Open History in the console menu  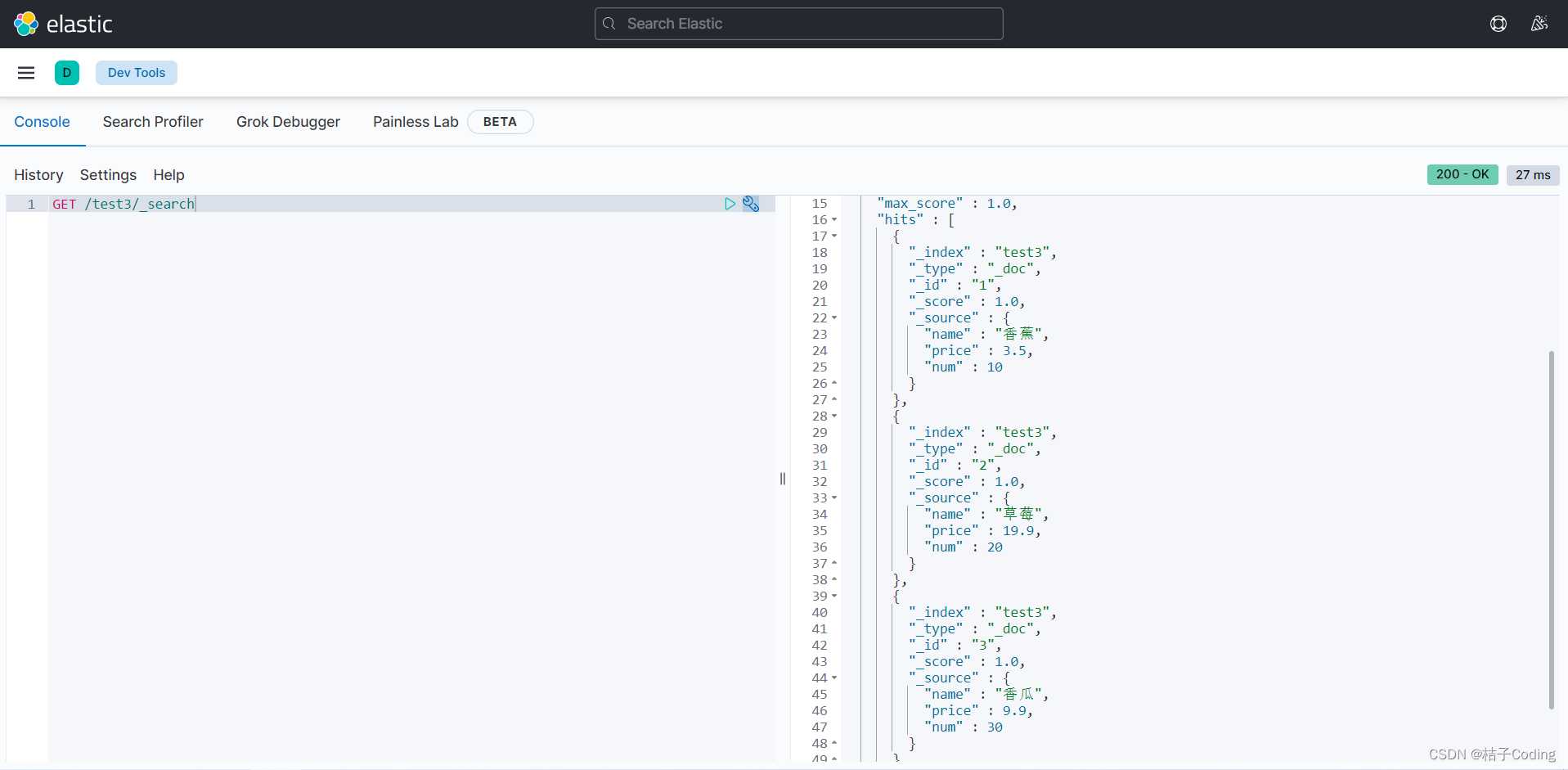[38, 175]
